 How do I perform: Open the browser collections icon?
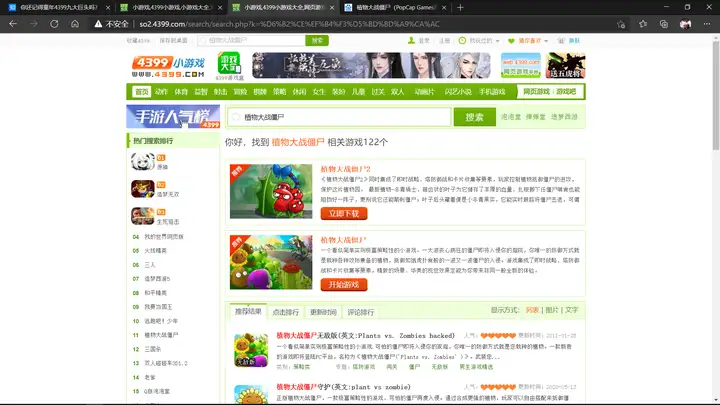pos(664,24)
